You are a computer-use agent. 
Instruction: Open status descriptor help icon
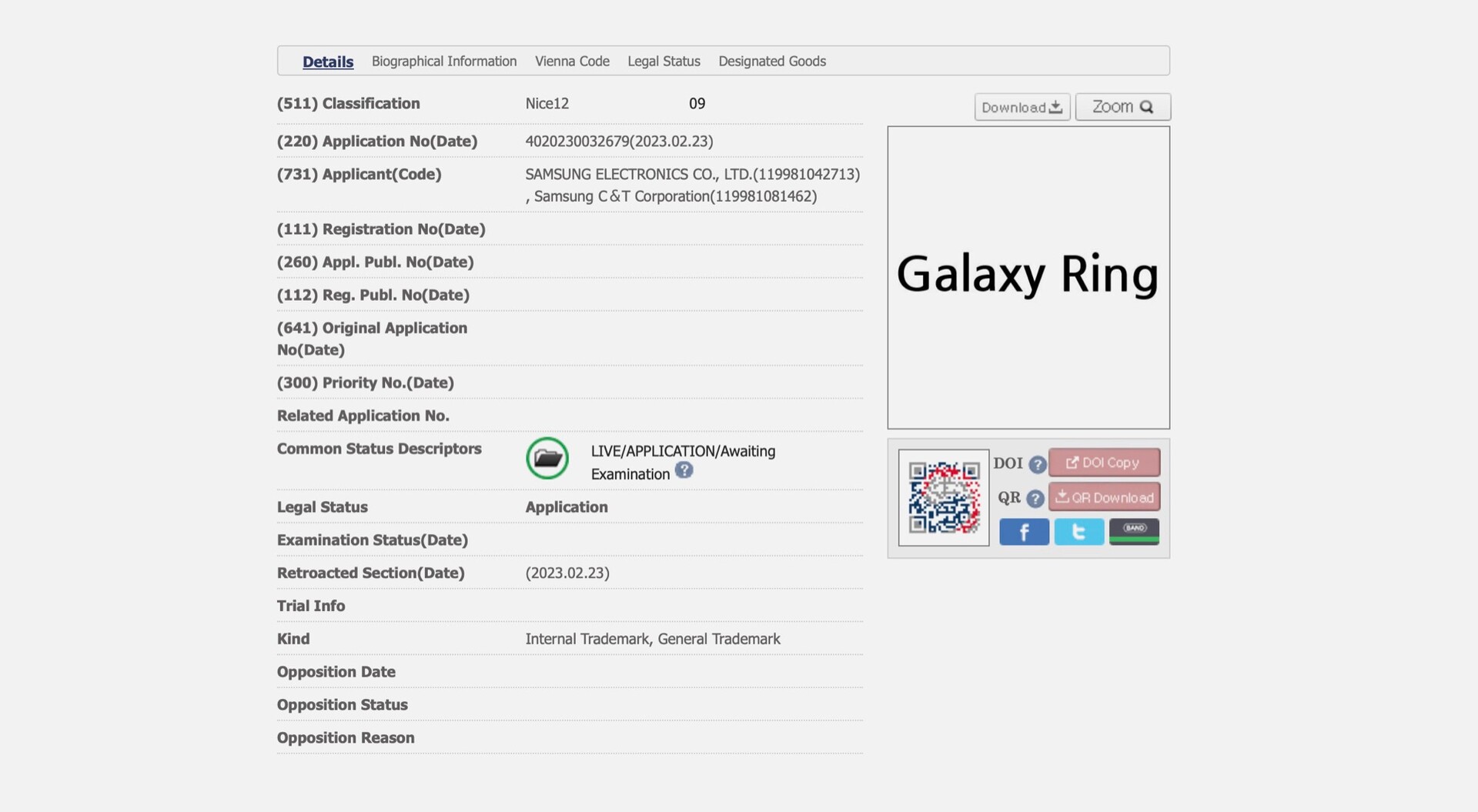pos(684,470)
